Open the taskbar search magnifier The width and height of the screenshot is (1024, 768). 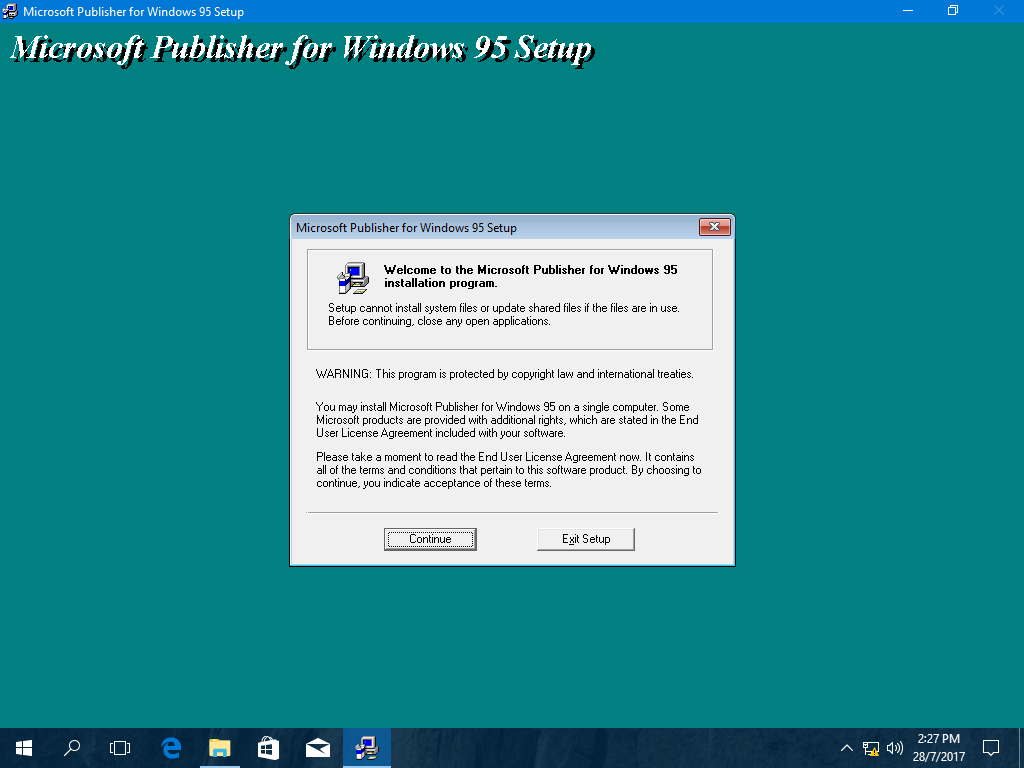tap(72, 748)
